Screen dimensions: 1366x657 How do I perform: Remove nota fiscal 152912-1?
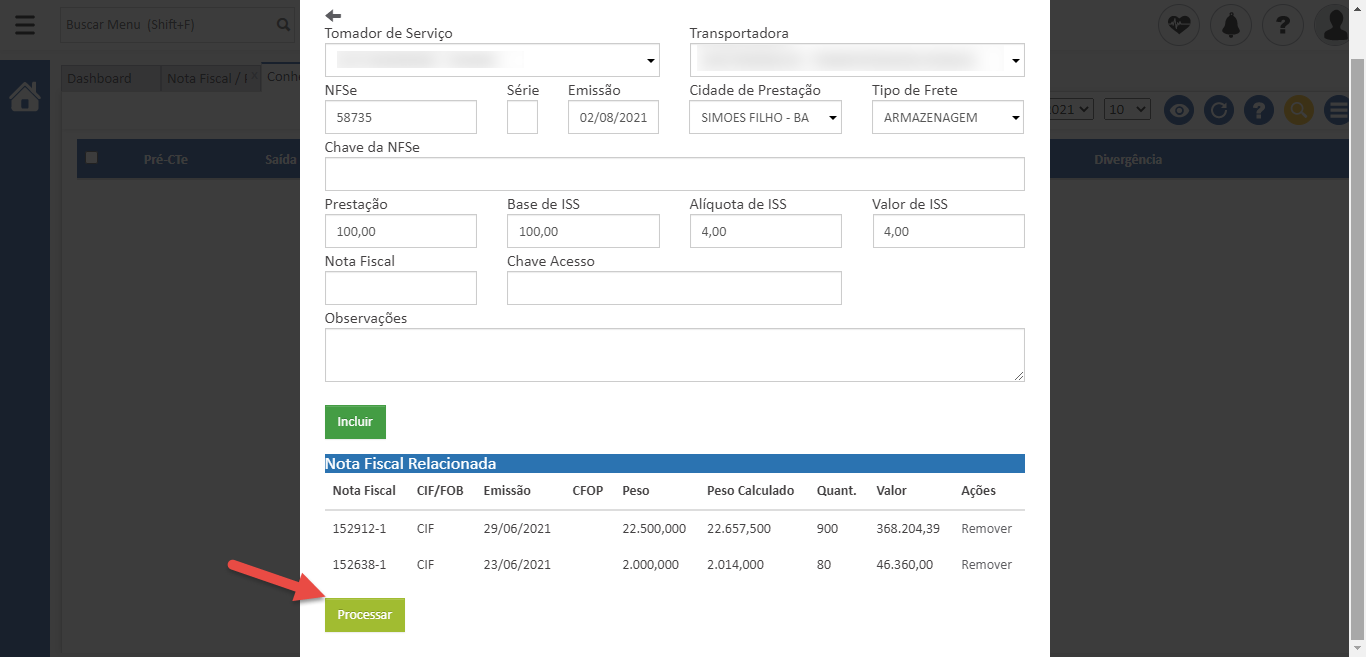(x=986, y=529)
